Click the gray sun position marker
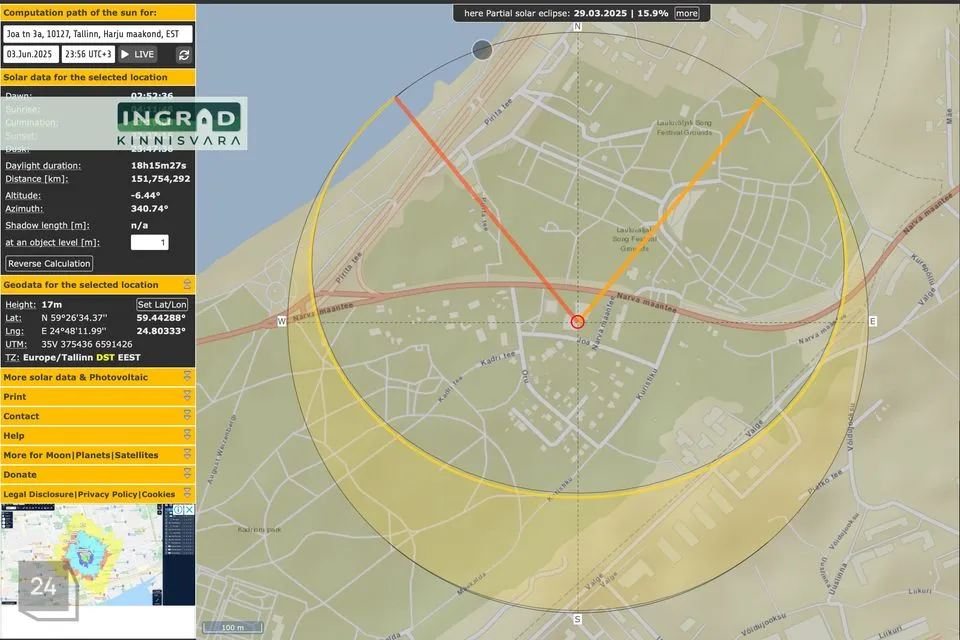This screenshot has width=960, height=640. [x=482, y=50]
